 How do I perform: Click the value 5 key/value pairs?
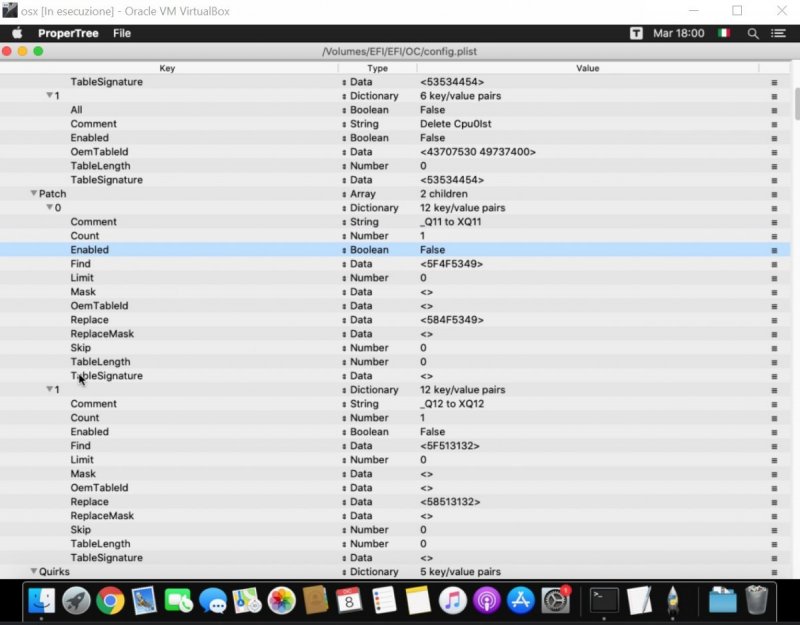click(x=460, y=572)
